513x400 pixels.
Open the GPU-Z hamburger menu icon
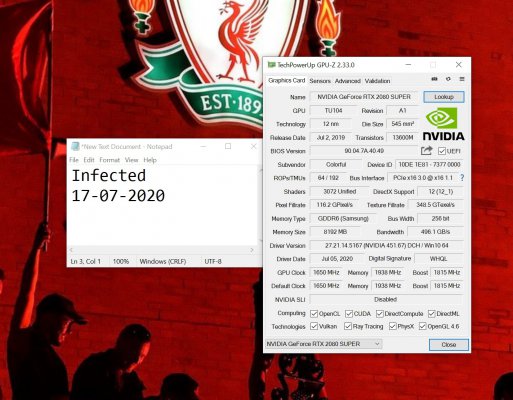(462, 79)
